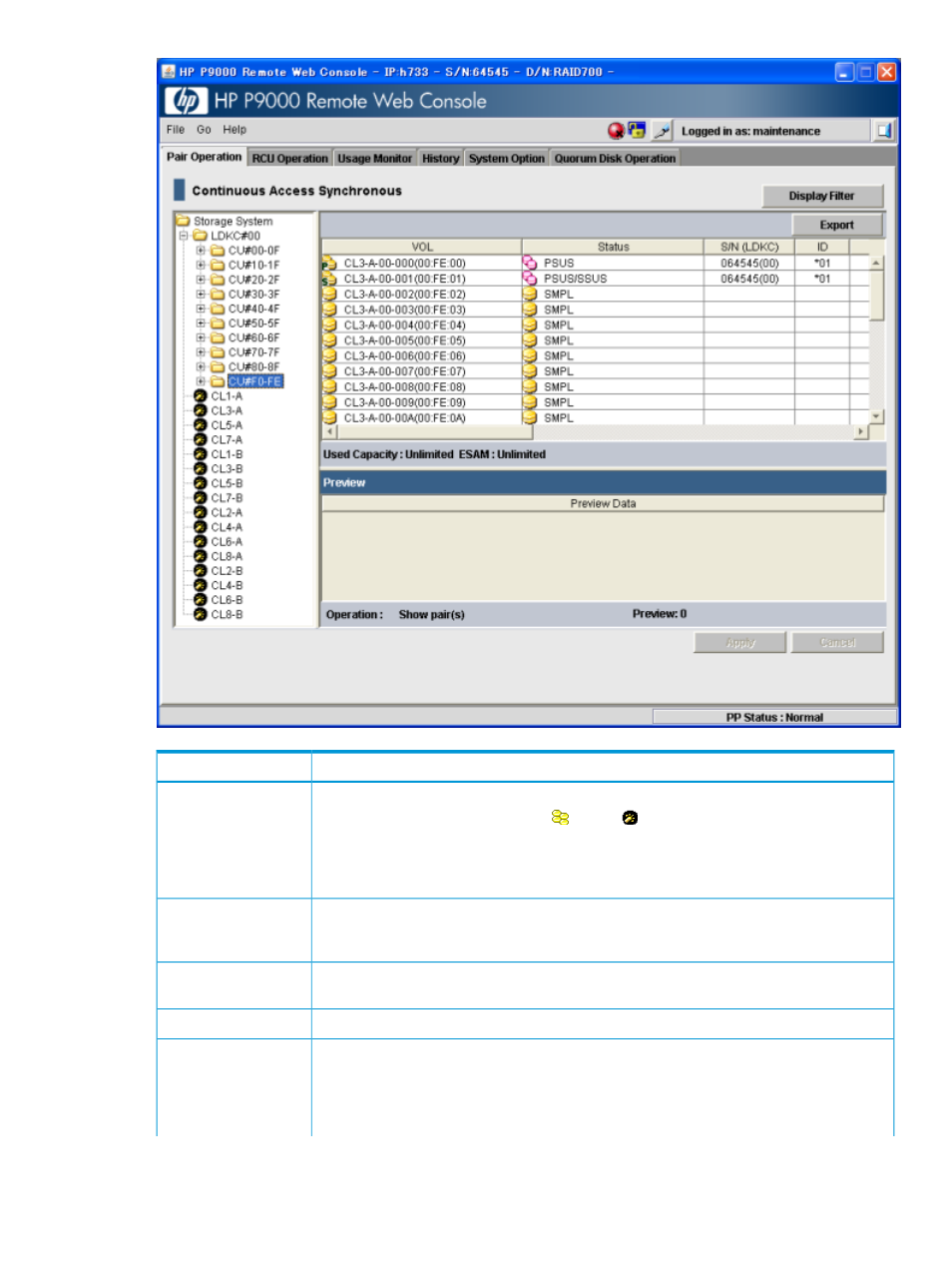Select port CL5-A icon in tree
This screenshot has height=1268, width=952.
click(x=200, y=425)
